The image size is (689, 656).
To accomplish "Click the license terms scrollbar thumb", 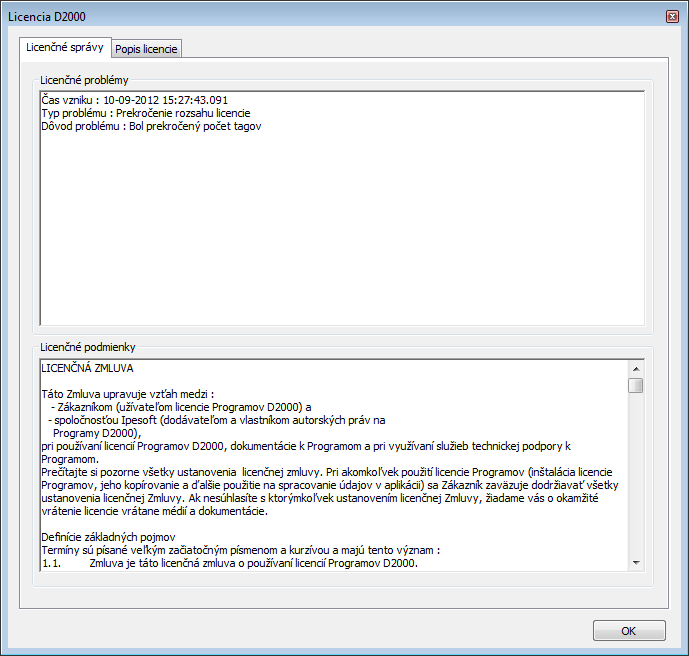I will [x=636, y=385].
